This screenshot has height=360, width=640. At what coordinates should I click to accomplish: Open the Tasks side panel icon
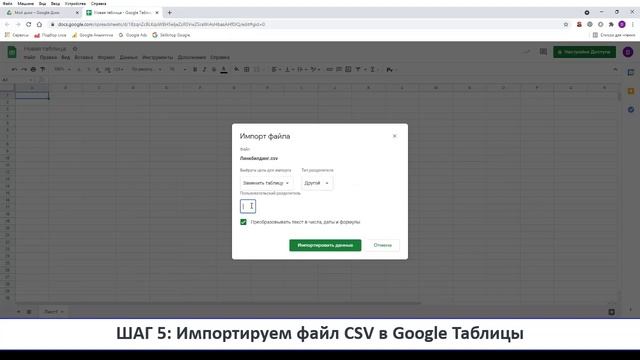pos(631,109)
